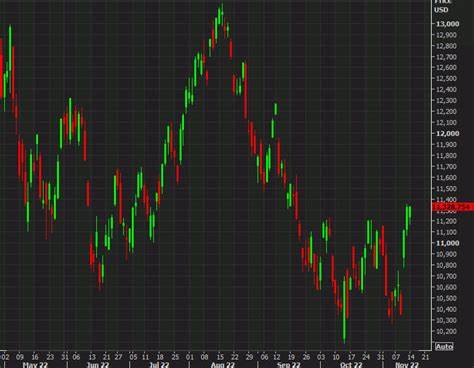474x368 pixels.
Task: Click the 10,400 price level
Action: 446,309
